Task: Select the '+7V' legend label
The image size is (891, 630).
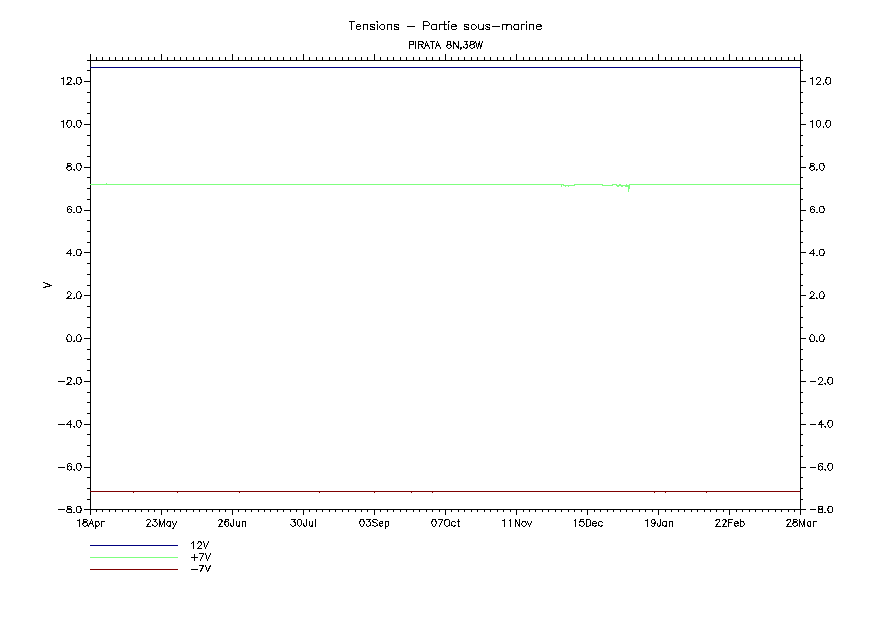Action: 200,557
